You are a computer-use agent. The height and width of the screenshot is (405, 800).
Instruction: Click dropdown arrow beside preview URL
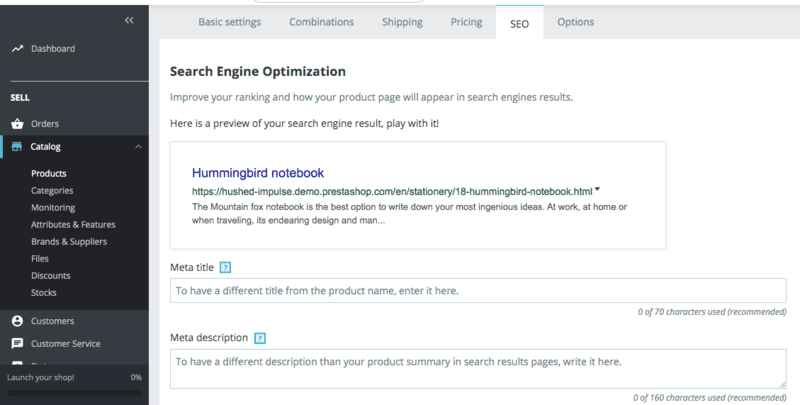point(597,190)
